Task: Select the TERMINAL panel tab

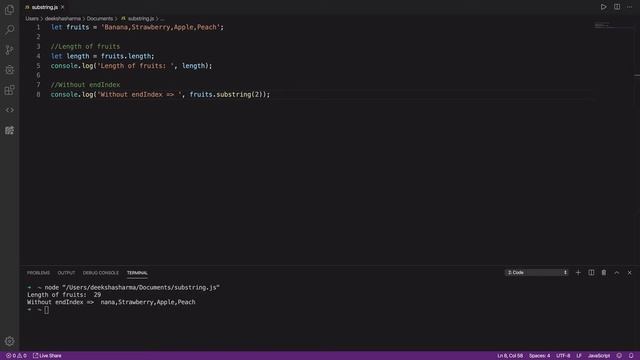Action: click(137, 273)
